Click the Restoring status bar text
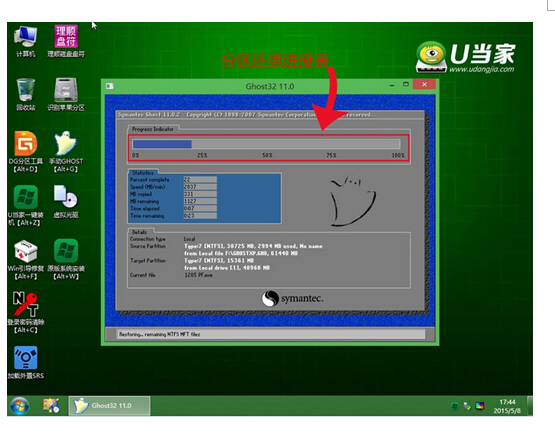This screenshot has width=555, height=434. [x=159, y=334]
